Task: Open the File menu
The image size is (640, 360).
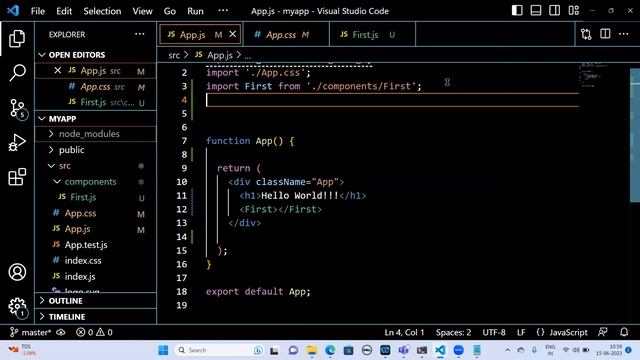Action: 38,11
